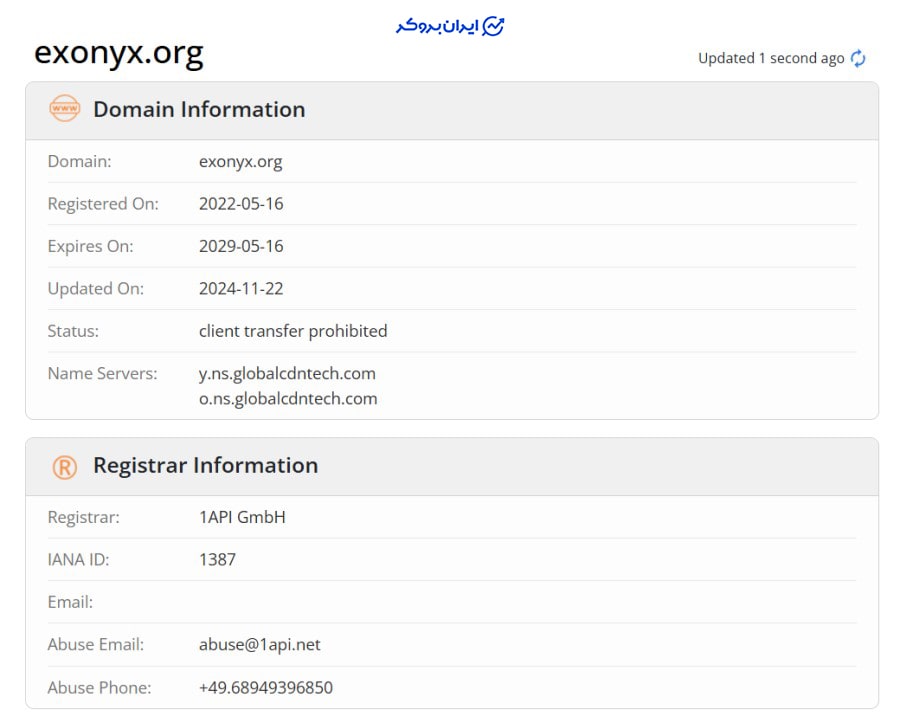This screenshot has width=900, height=723.
Task: Click name server o.ns.globalcdntech.com
Action: tap(288, 399)
